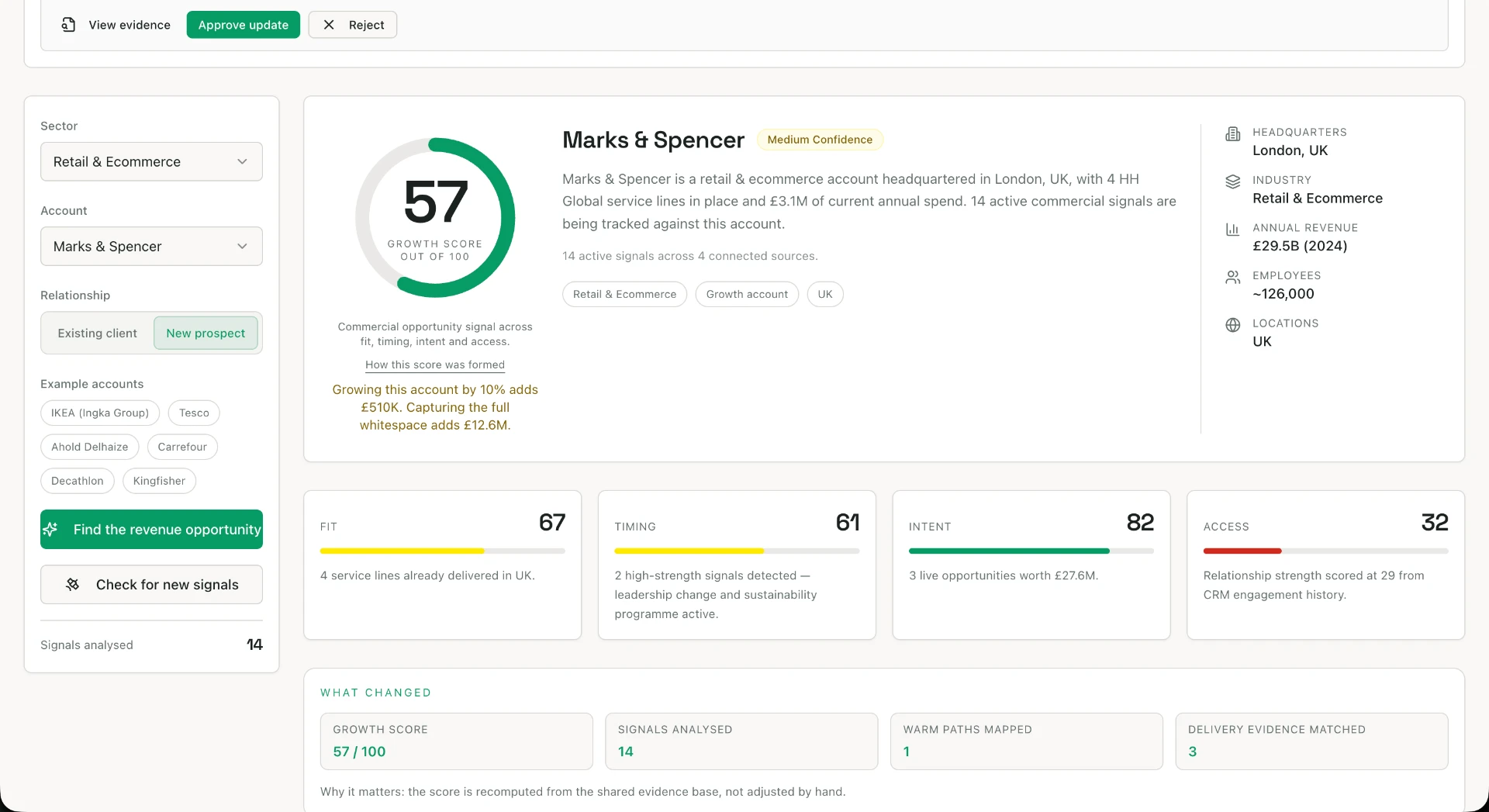Screen dimensions: 1489x812
Task: Click '4 service lines already delivered in UK.'
Action: pos(427,575)
